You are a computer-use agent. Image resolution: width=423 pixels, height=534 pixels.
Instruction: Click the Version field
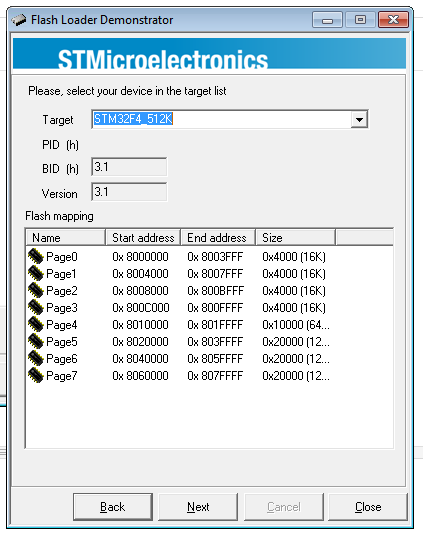pyautogui.click(x=129, y=192)
